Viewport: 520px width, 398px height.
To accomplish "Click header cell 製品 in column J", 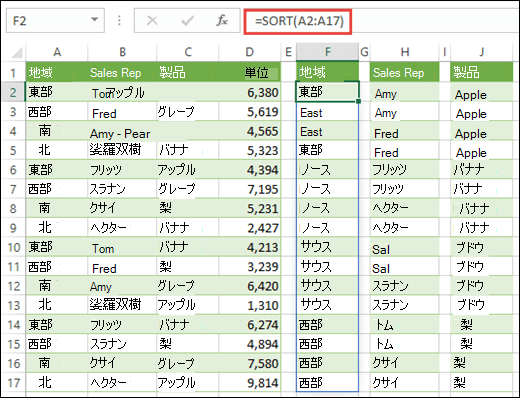I will (482, 72).
